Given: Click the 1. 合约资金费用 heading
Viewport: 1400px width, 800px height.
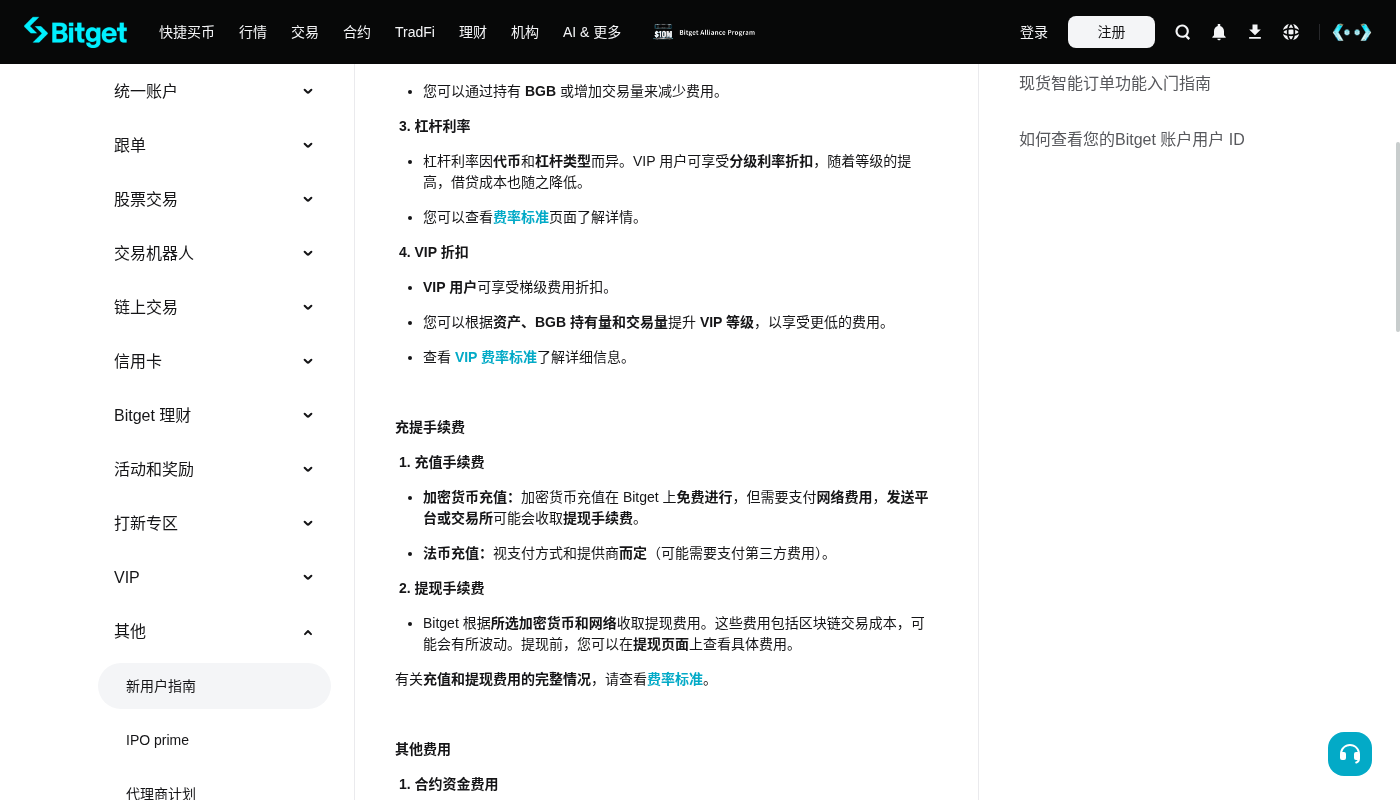Looking at the screenshot, I should click(449, 784).
